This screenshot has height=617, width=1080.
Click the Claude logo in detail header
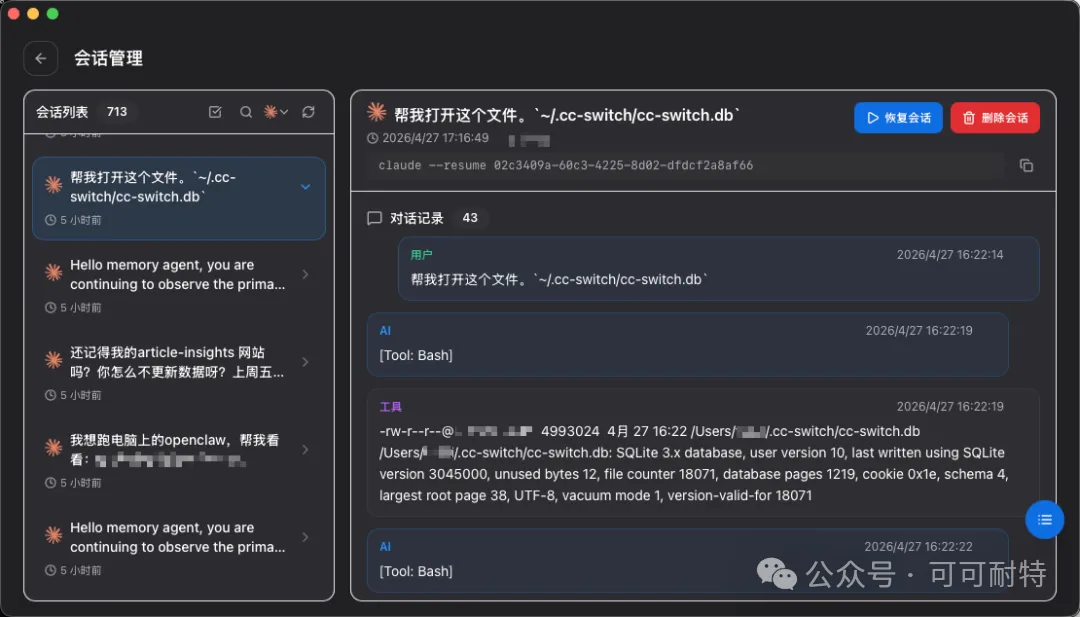[x=376, y=112]
